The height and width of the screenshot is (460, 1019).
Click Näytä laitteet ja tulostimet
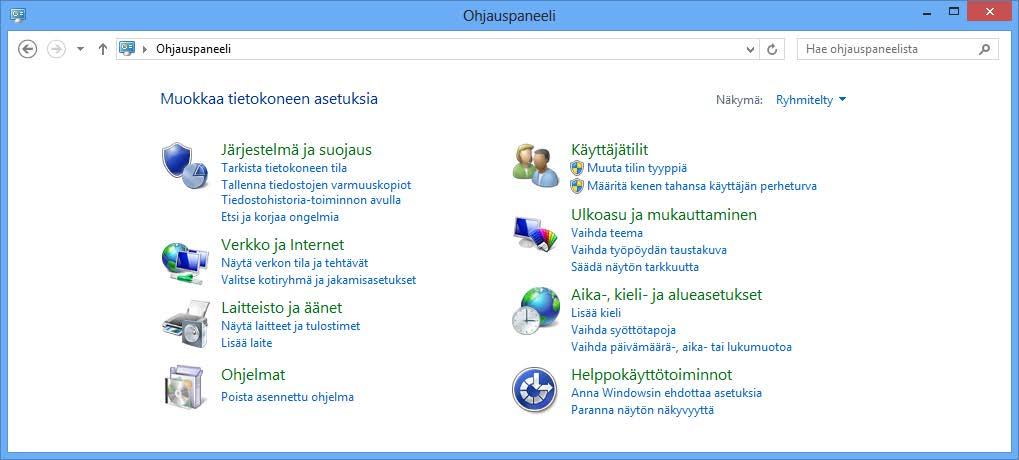coord(290,326)
